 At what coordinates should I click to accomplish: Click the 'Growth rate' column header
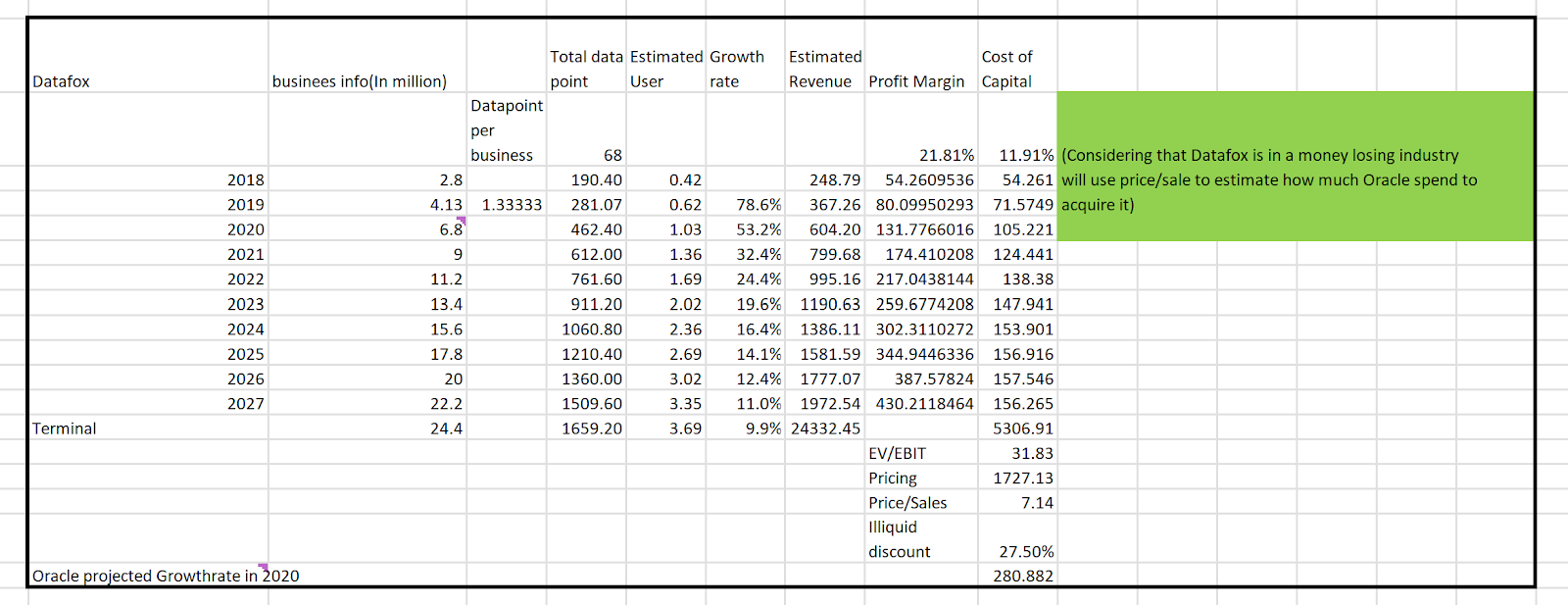pos(746,56)
